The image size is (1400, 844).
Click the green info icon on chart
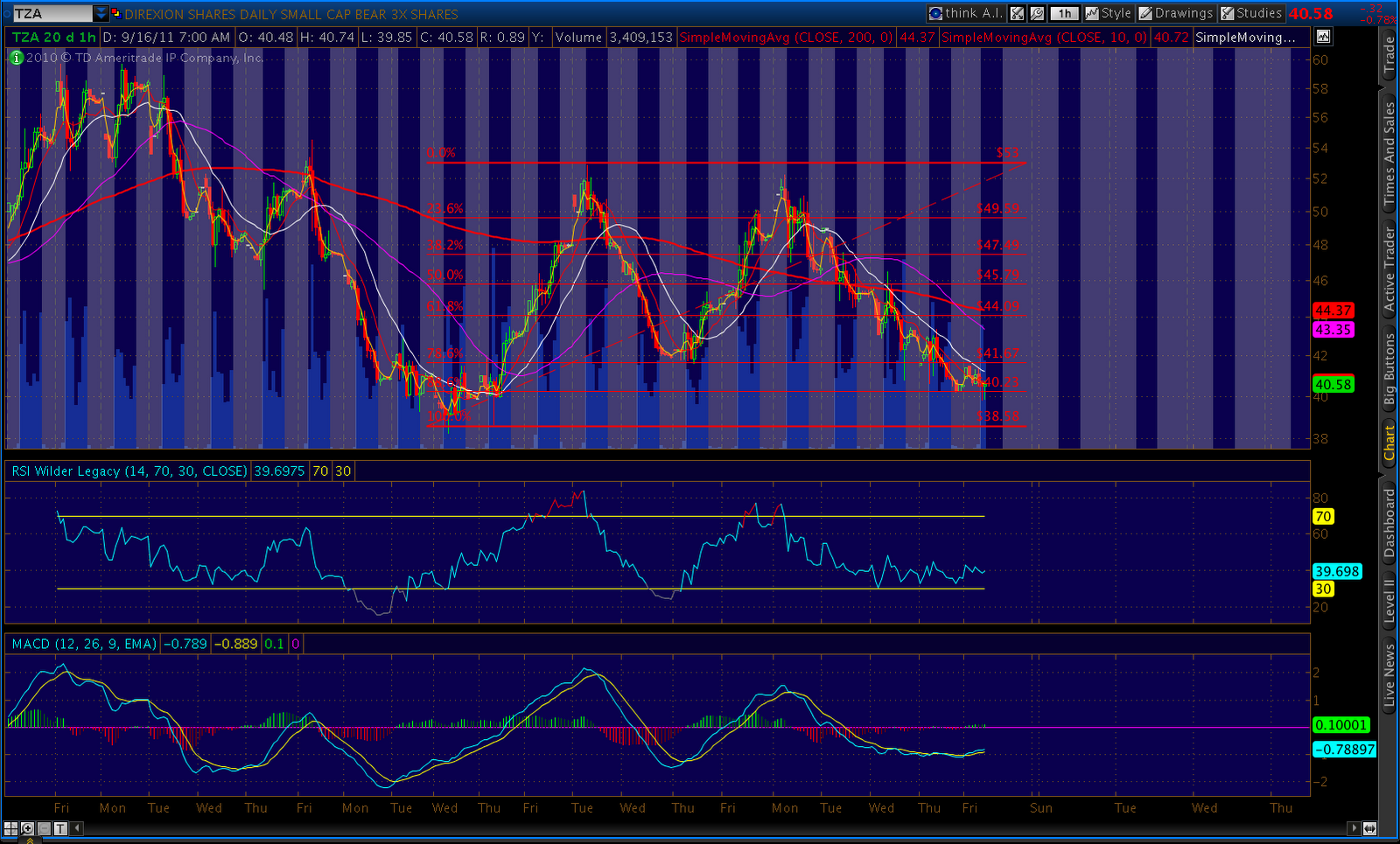click(x=16, y=58)
